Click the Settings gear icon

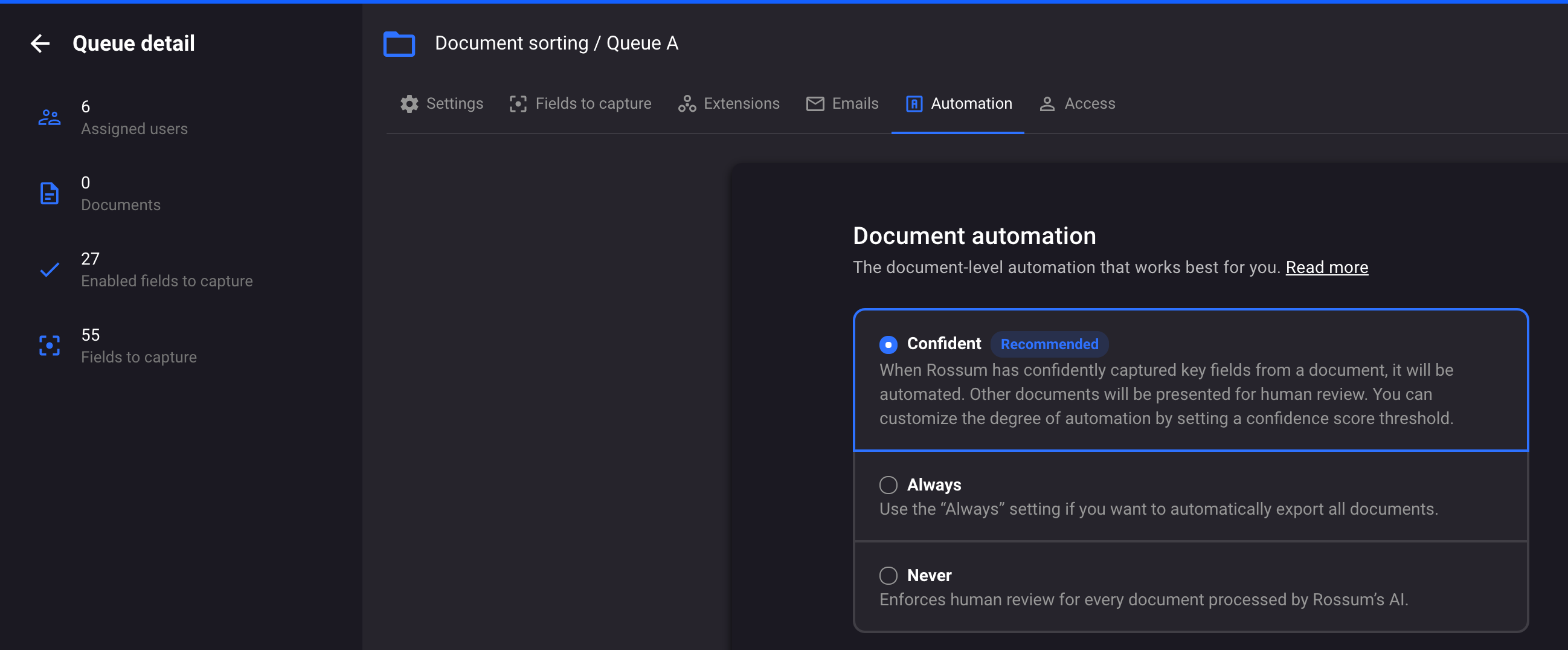tap(410, 104)
